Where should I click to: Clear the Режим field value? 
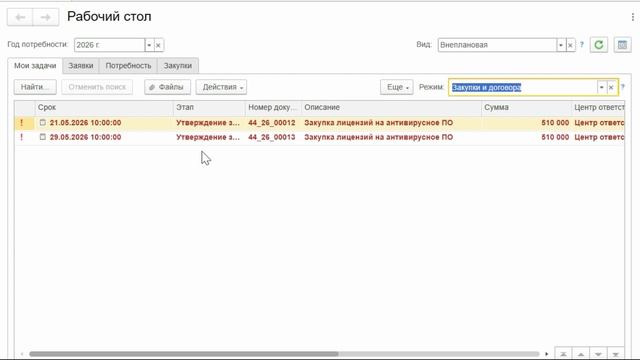point(611,87)
